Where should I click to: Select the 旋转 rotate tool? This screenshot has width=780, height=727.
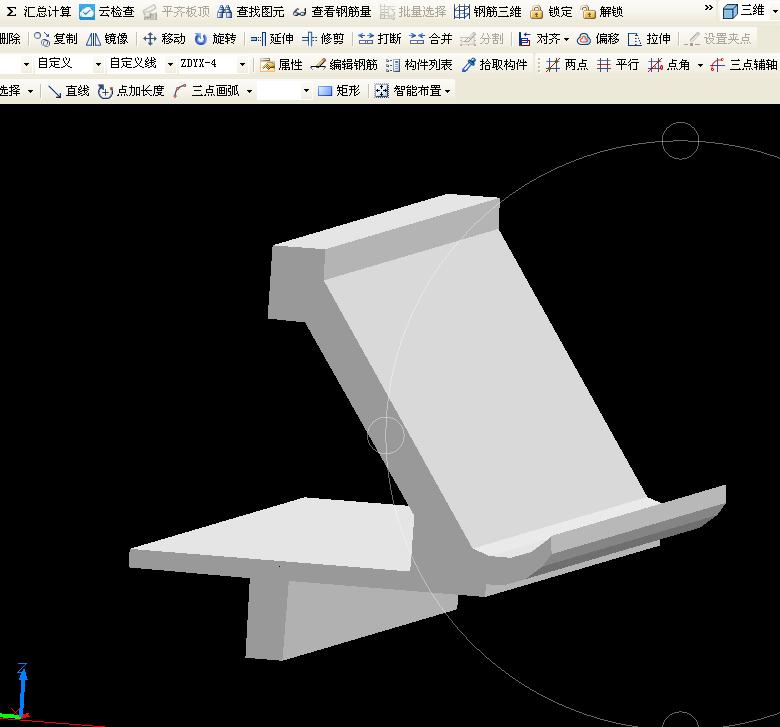click(x=215, y=38)
